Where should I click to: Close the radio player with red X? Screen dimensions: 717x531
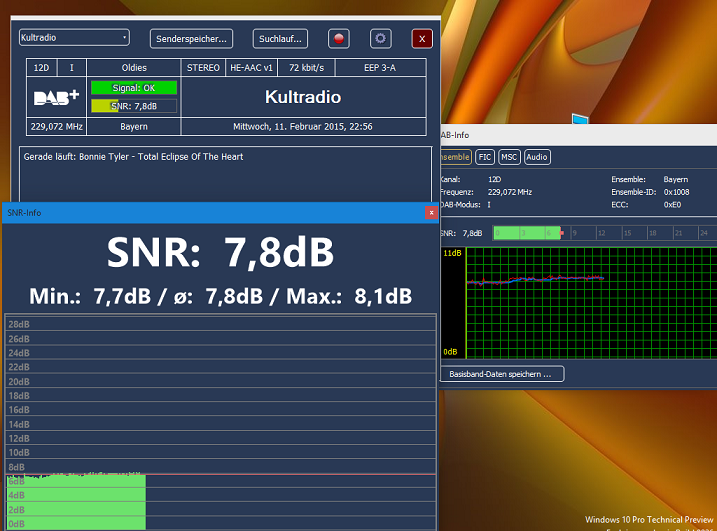(x=422, y=39)
